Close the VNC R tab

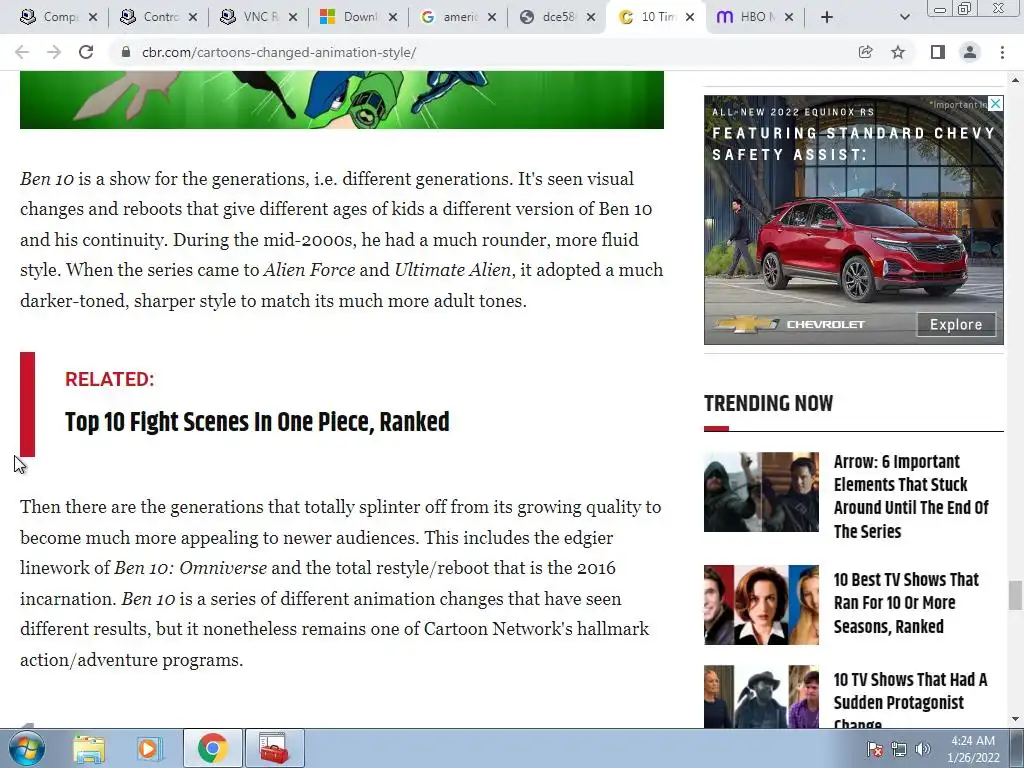click(293, 17)
